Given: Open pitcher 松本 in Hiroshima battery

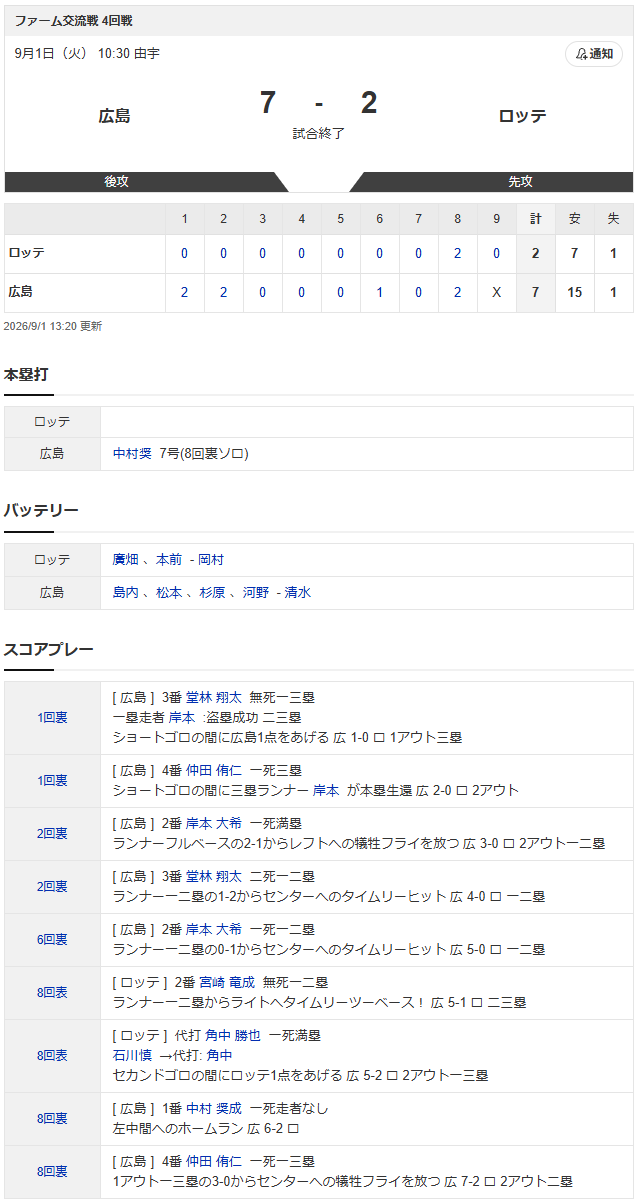Looking at the screenshot, I should [169, 593].
